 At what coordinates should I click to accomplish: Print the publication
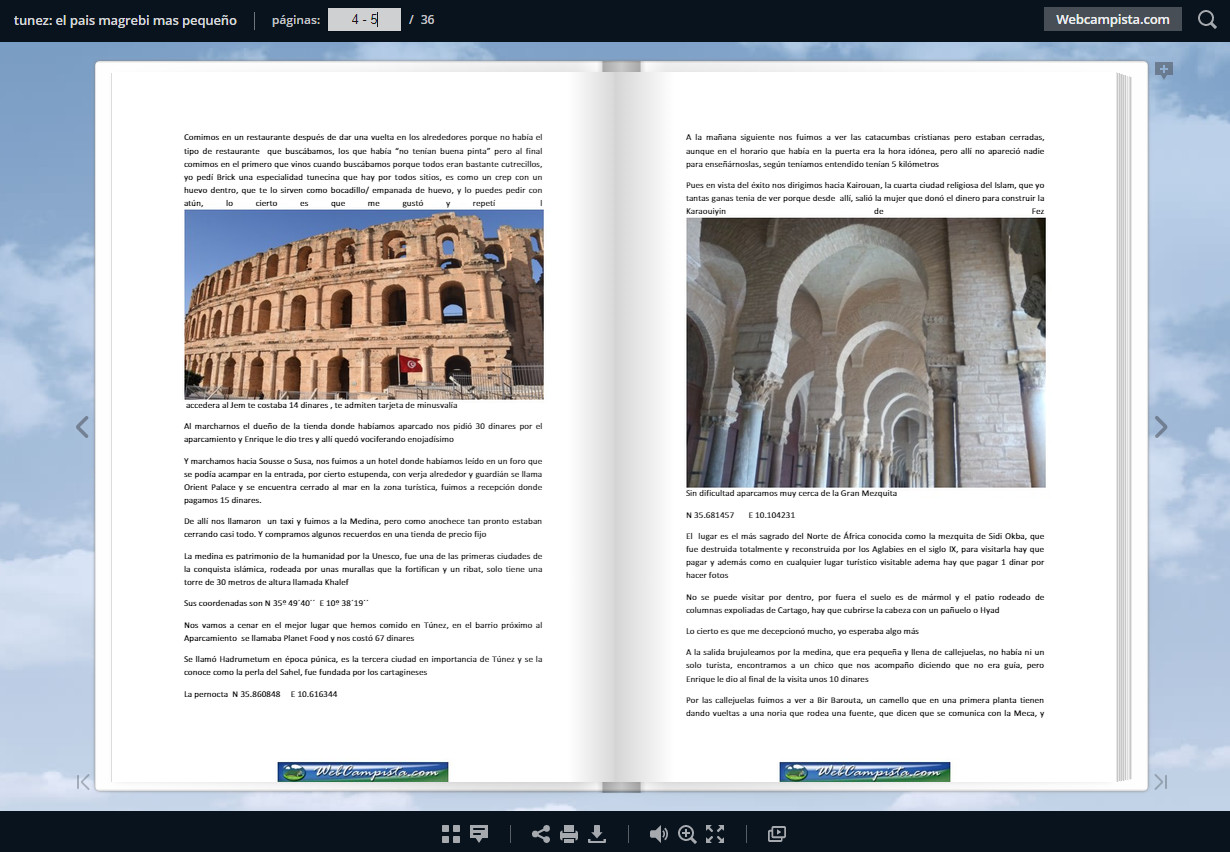click(x=569, y=834)
